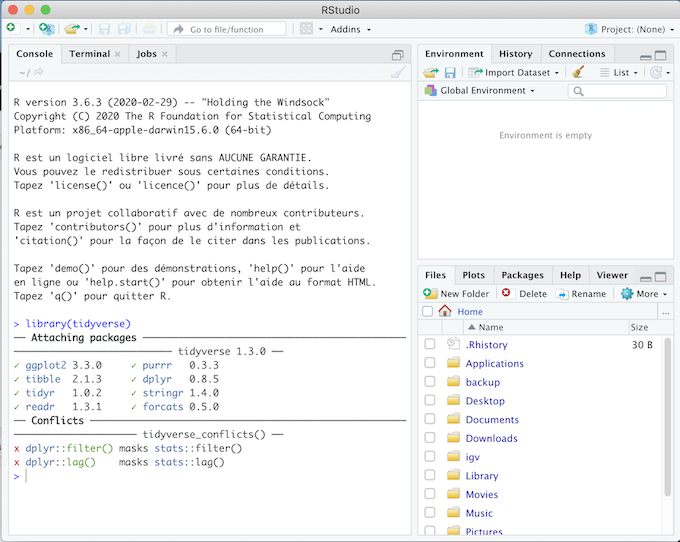The height and width of the screenshot is (542, 680).
Task: Check the .Rhistory file checkbox
Action: (x=429, y=345)
